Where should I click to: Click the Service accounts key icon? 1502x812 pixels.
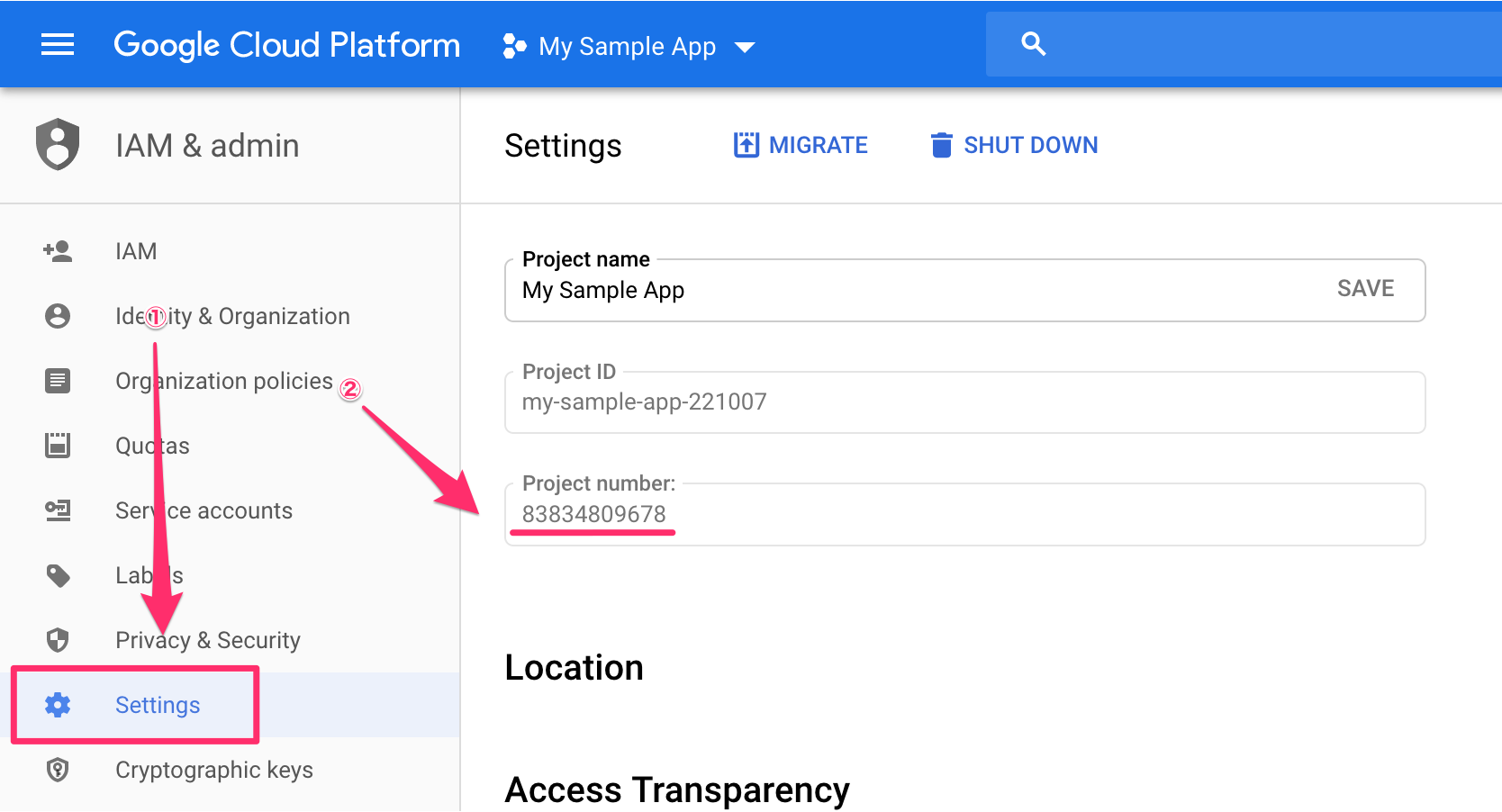58,510
